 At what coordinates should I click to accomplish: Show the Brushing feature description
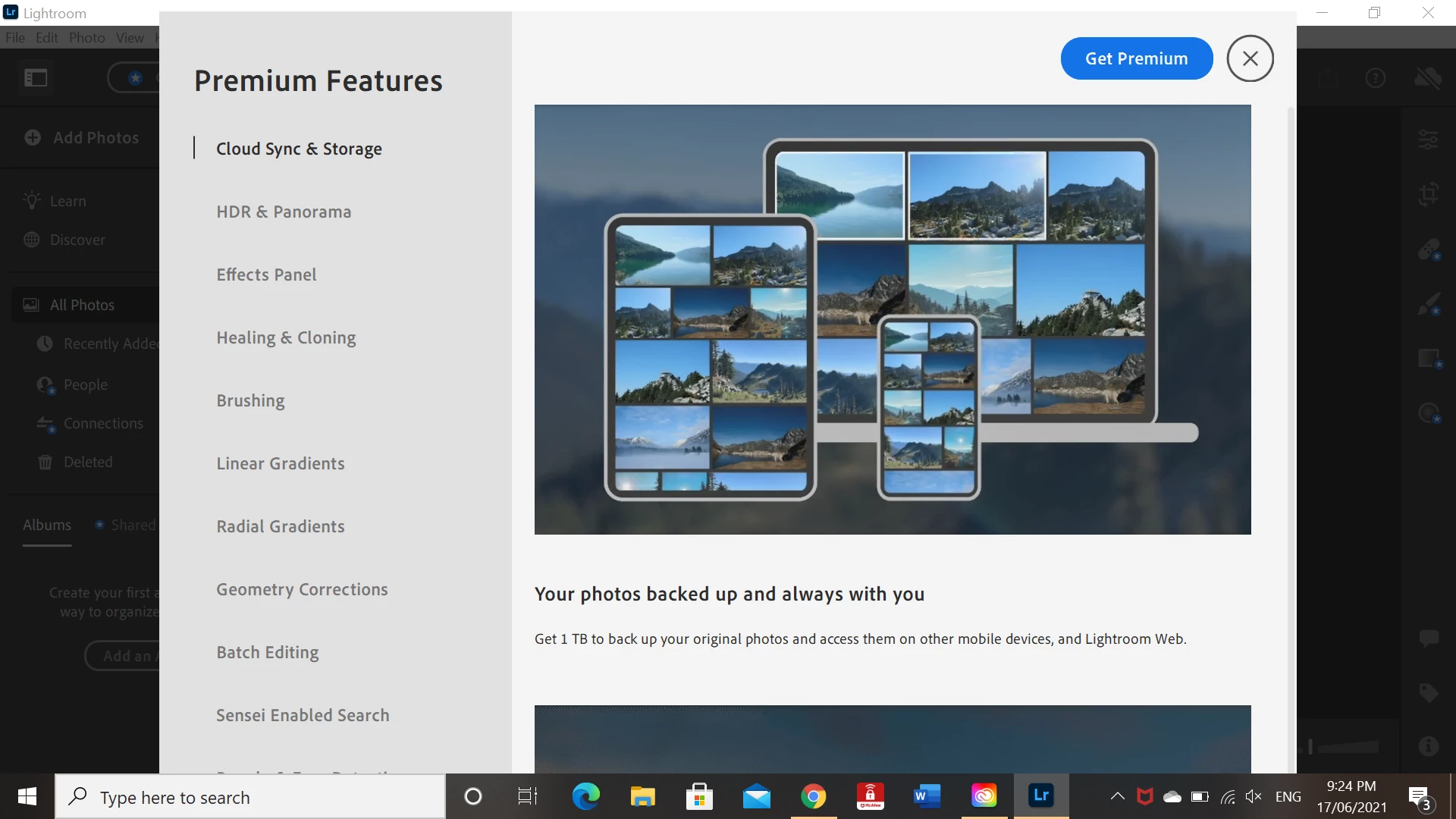(x=250, y=400)
